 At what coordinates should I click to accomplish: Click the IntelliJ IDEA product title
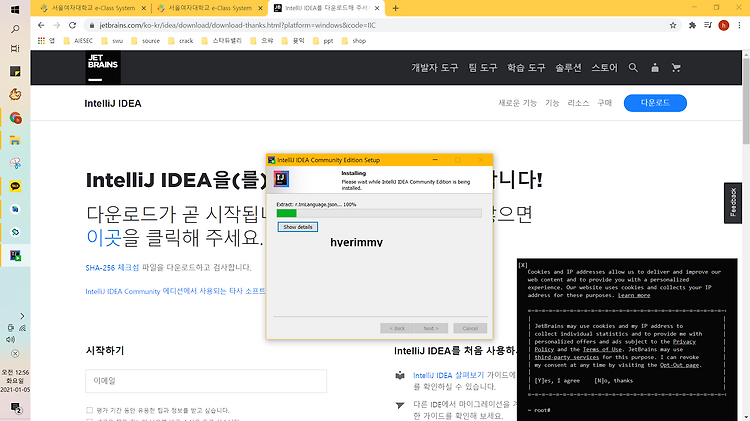click(x=113, y=103)
